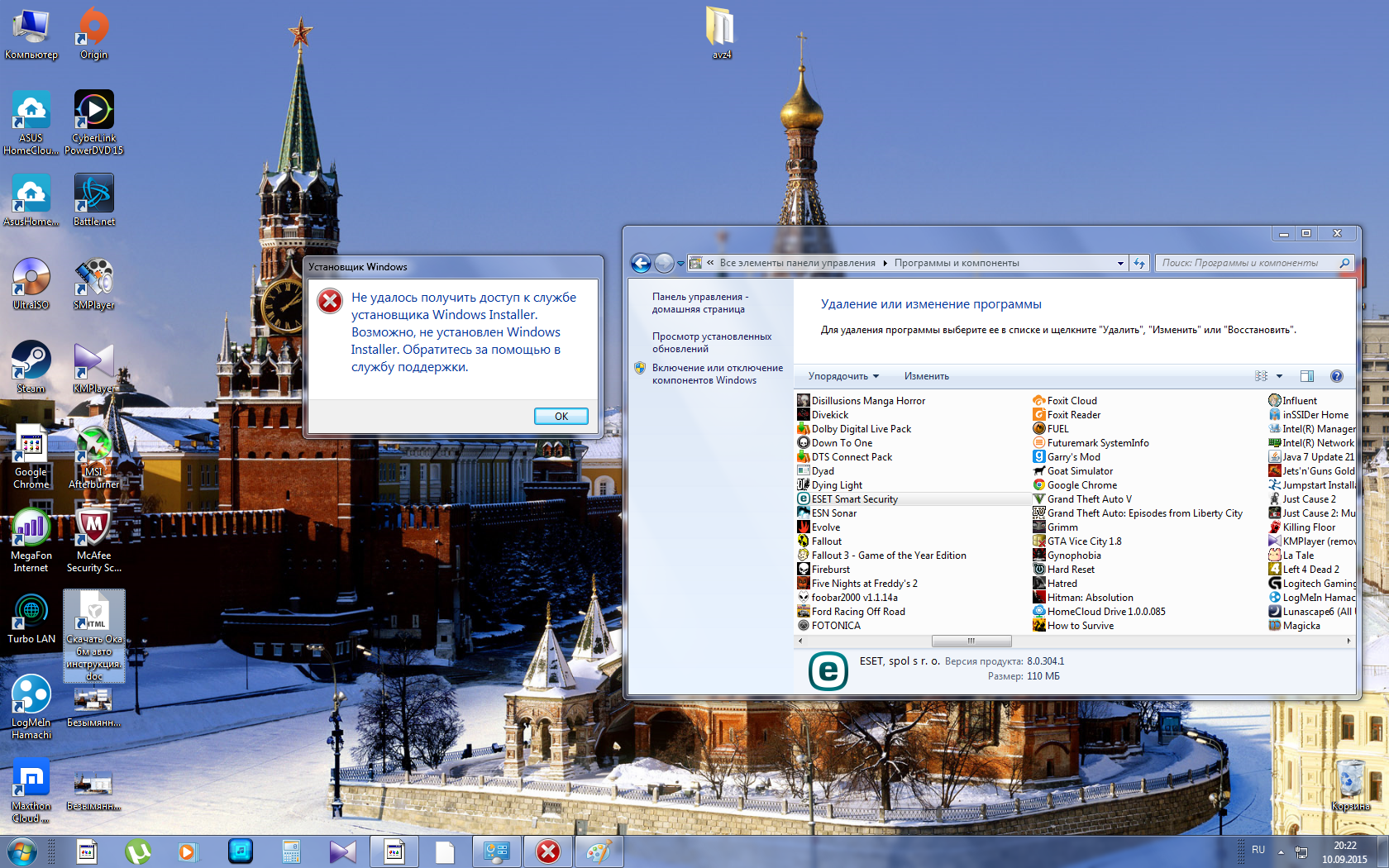The width and height of the screenshot is (1389, 868).
Task: Toggle the preview pane icon
Action: pyautogui.click(x=1307, y=376)
